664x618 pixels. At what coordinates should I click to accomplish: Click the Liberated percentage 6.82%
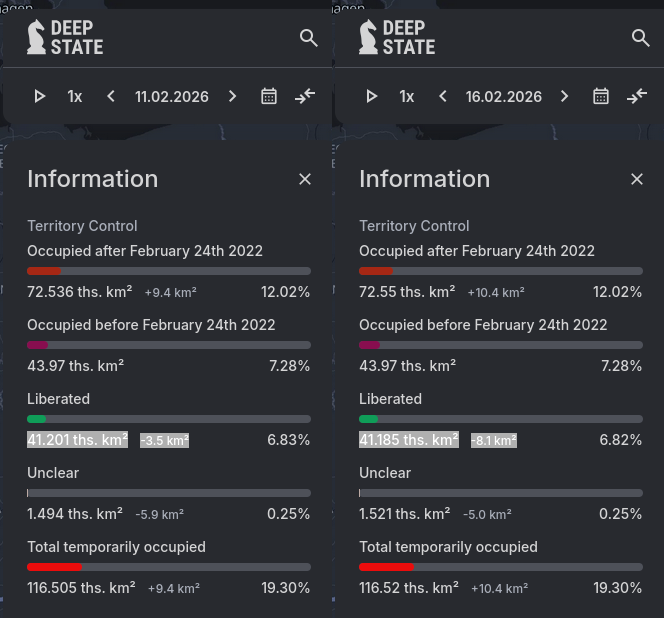click(x=620, y=440)
